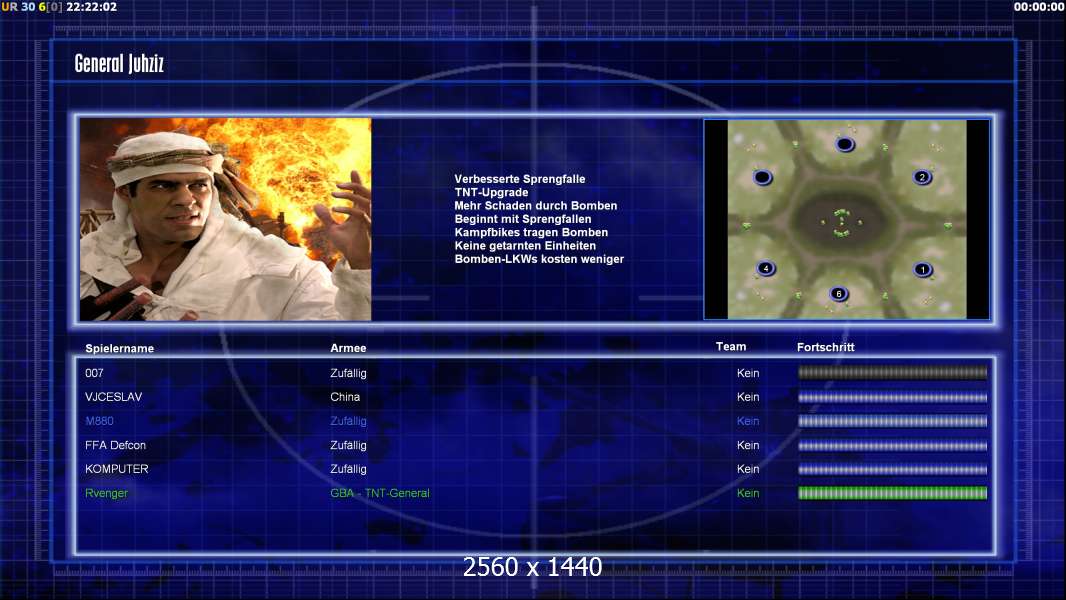
Task: Click the TNT-Upgrade line
Action: pyautogui.click(x=491, y=192)
